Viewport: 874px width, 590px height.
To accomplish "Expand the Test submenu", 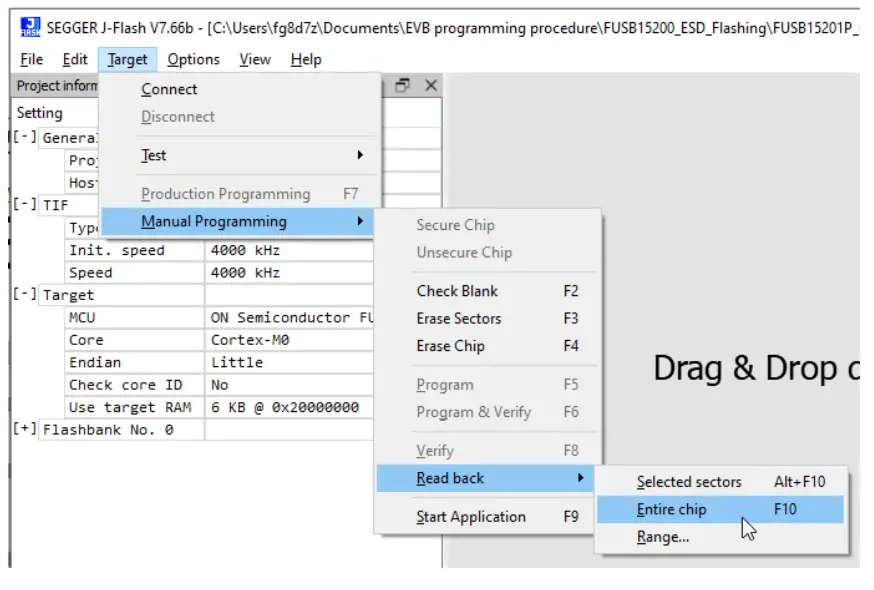I will tap(241, 155).
